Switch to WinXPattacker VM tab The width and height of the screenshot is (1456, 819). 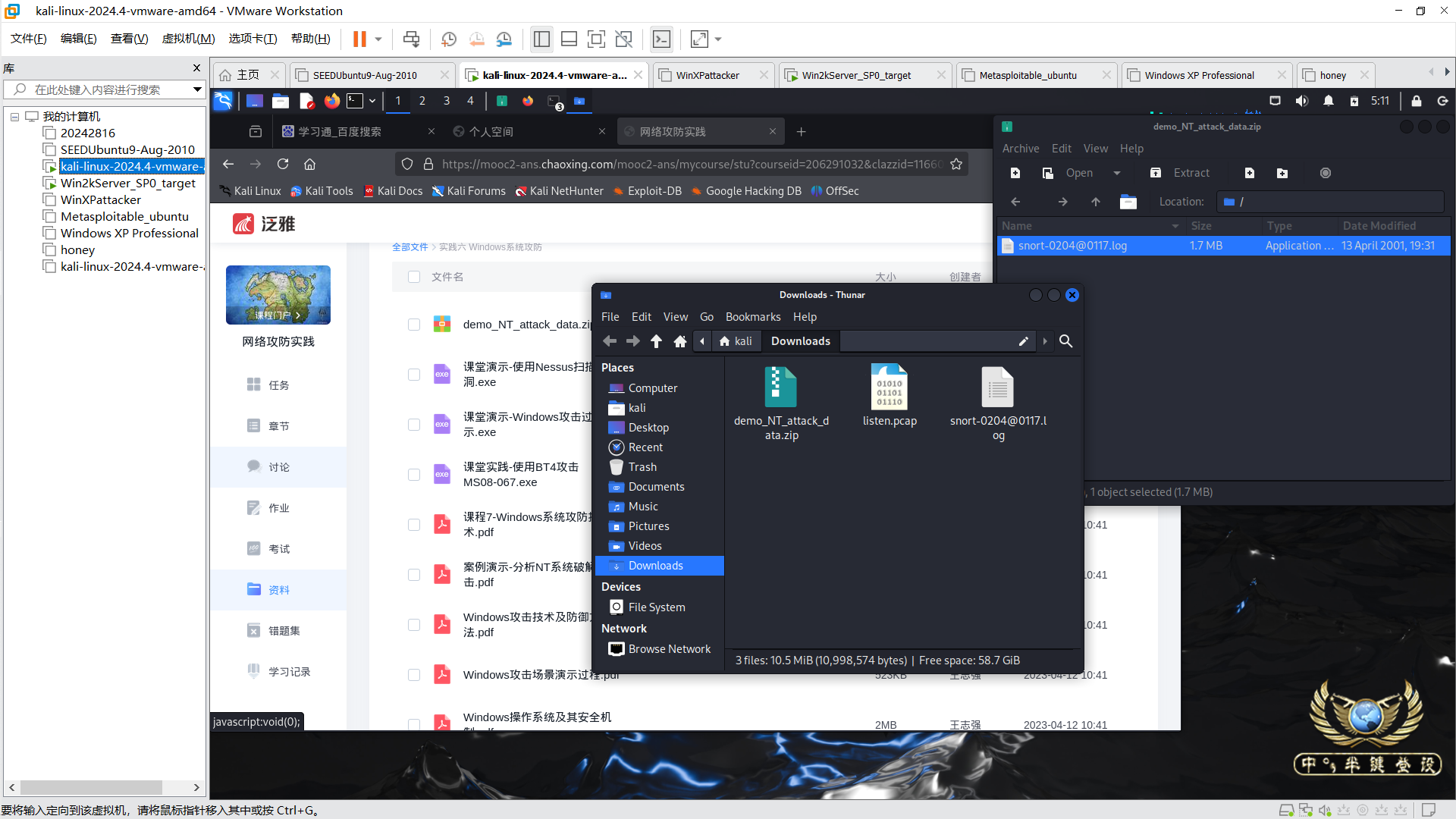click(x=707, y=75)
